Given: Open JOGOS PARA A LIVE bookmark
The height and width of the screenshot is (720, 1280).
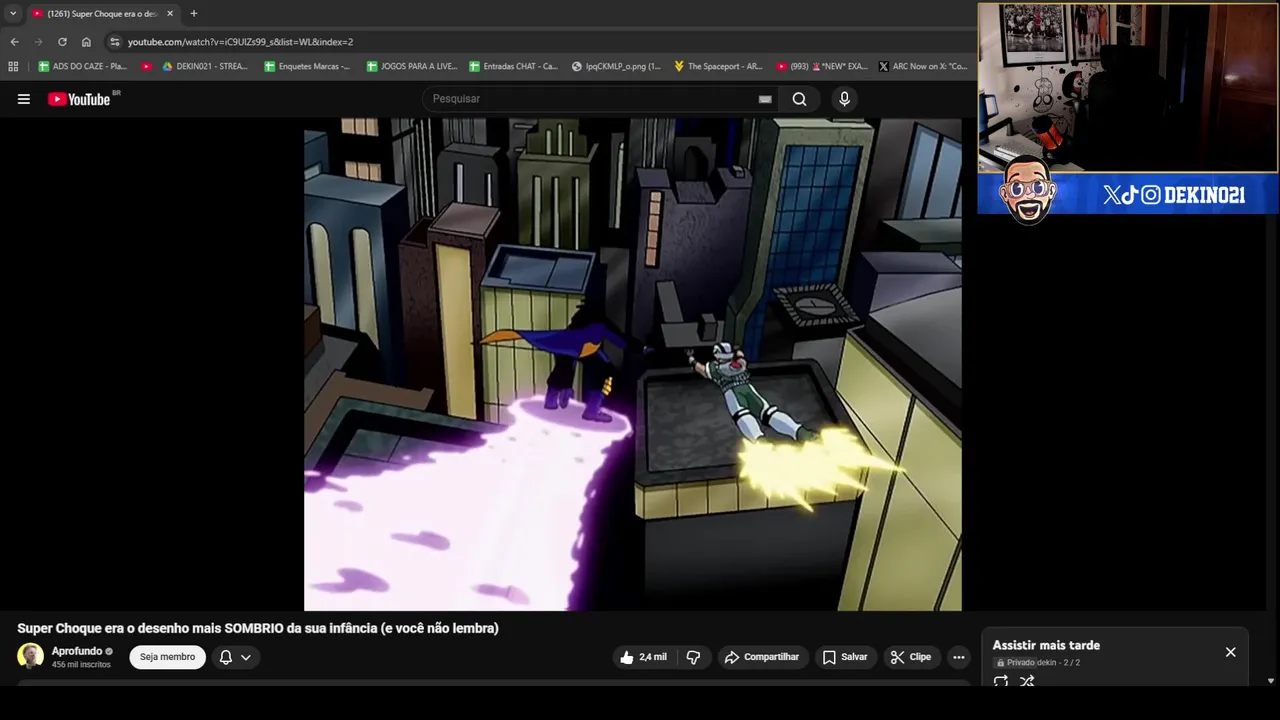Looking at the screenshot, I should click(411, 66).
